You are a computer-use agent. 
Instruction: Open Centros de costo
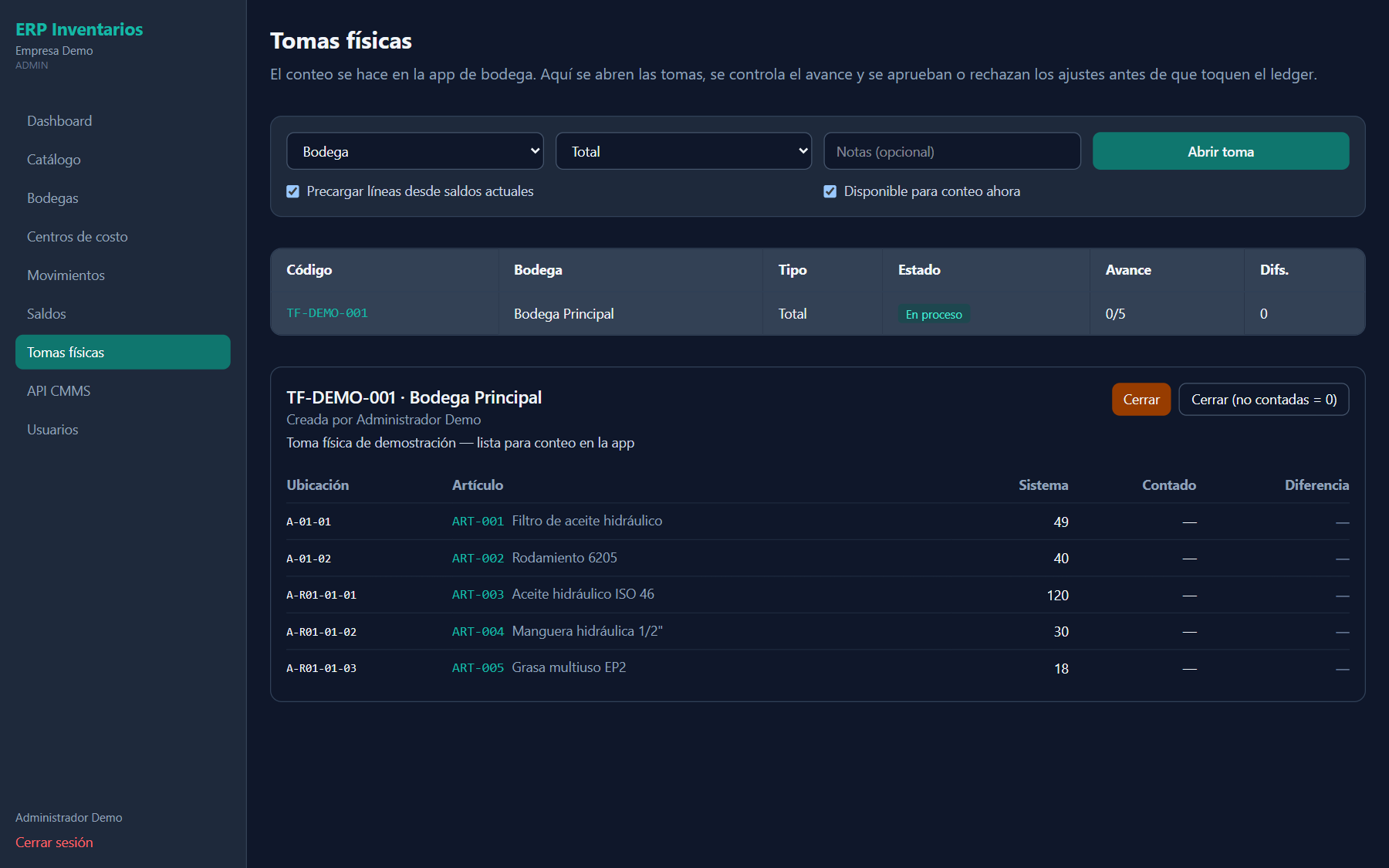tap(123, 237)
